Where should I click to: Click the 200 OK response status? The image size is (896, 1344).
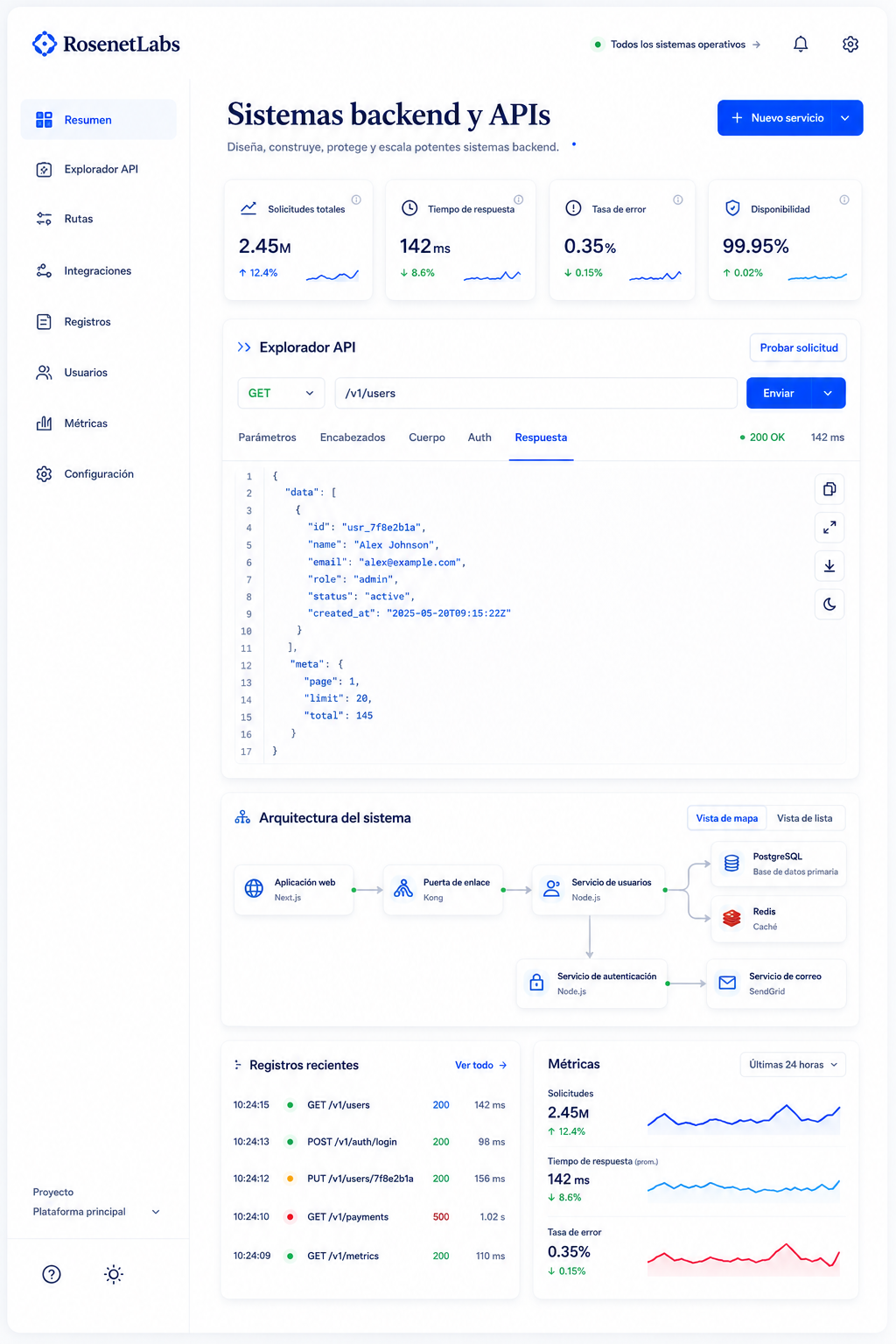tap(762, 437)
